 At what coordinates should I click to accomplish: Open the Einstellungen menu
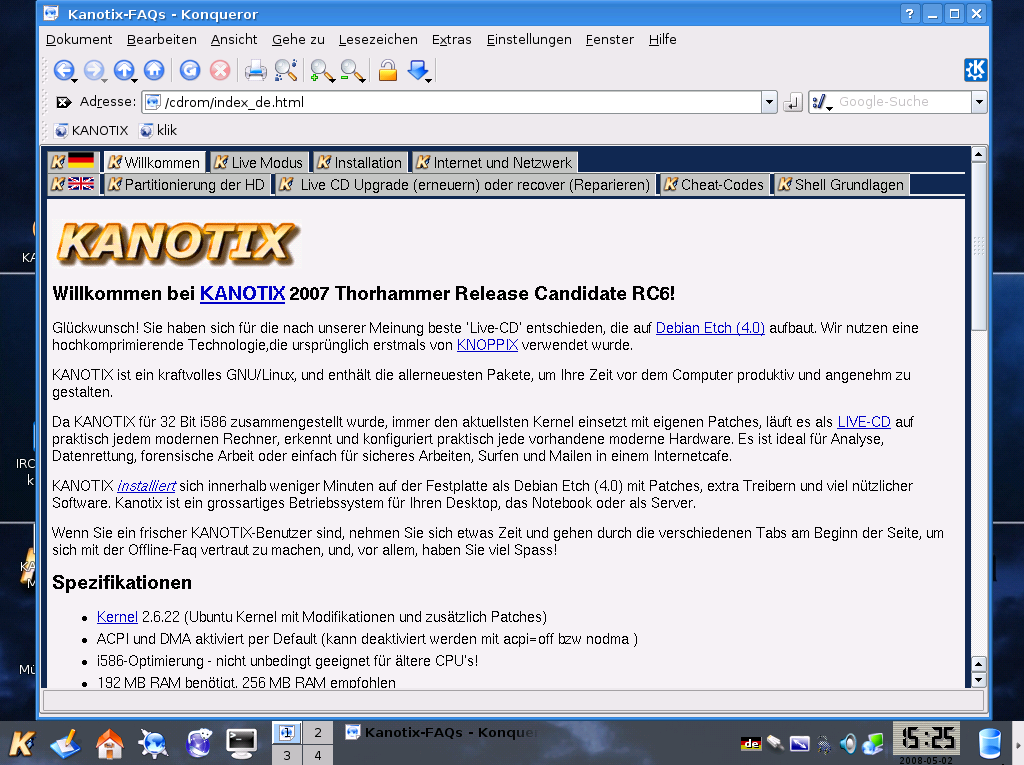[x=529, y=39]
